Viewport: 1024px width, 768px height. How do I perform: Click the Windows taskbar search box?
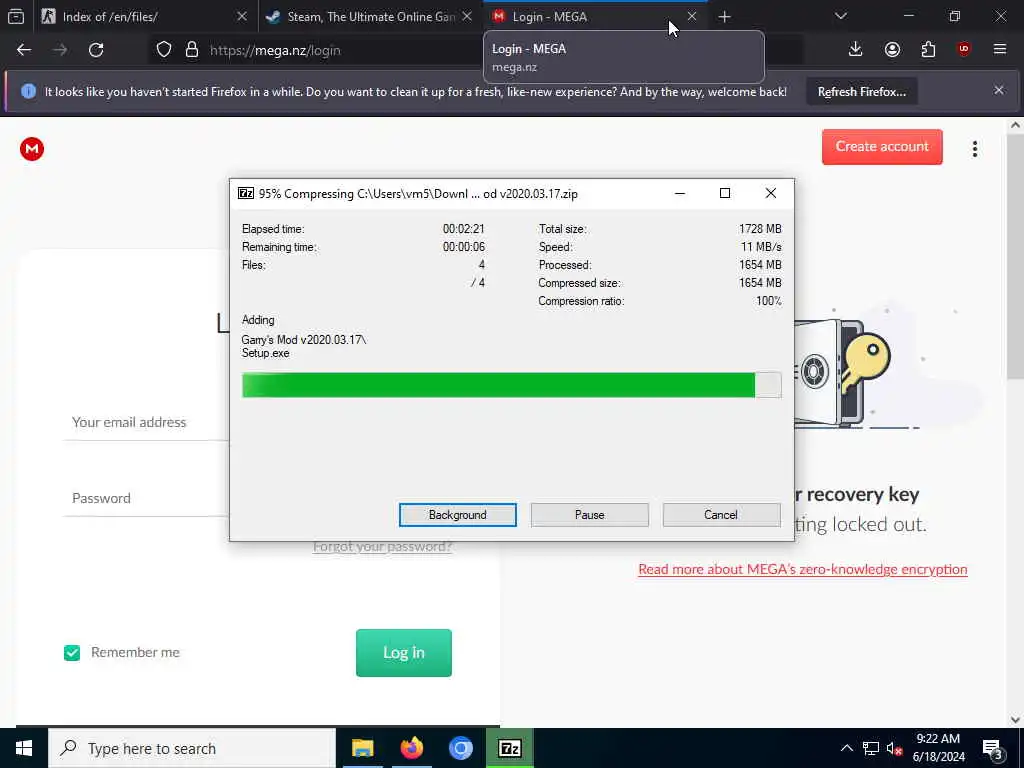click(x=192, y=748)
